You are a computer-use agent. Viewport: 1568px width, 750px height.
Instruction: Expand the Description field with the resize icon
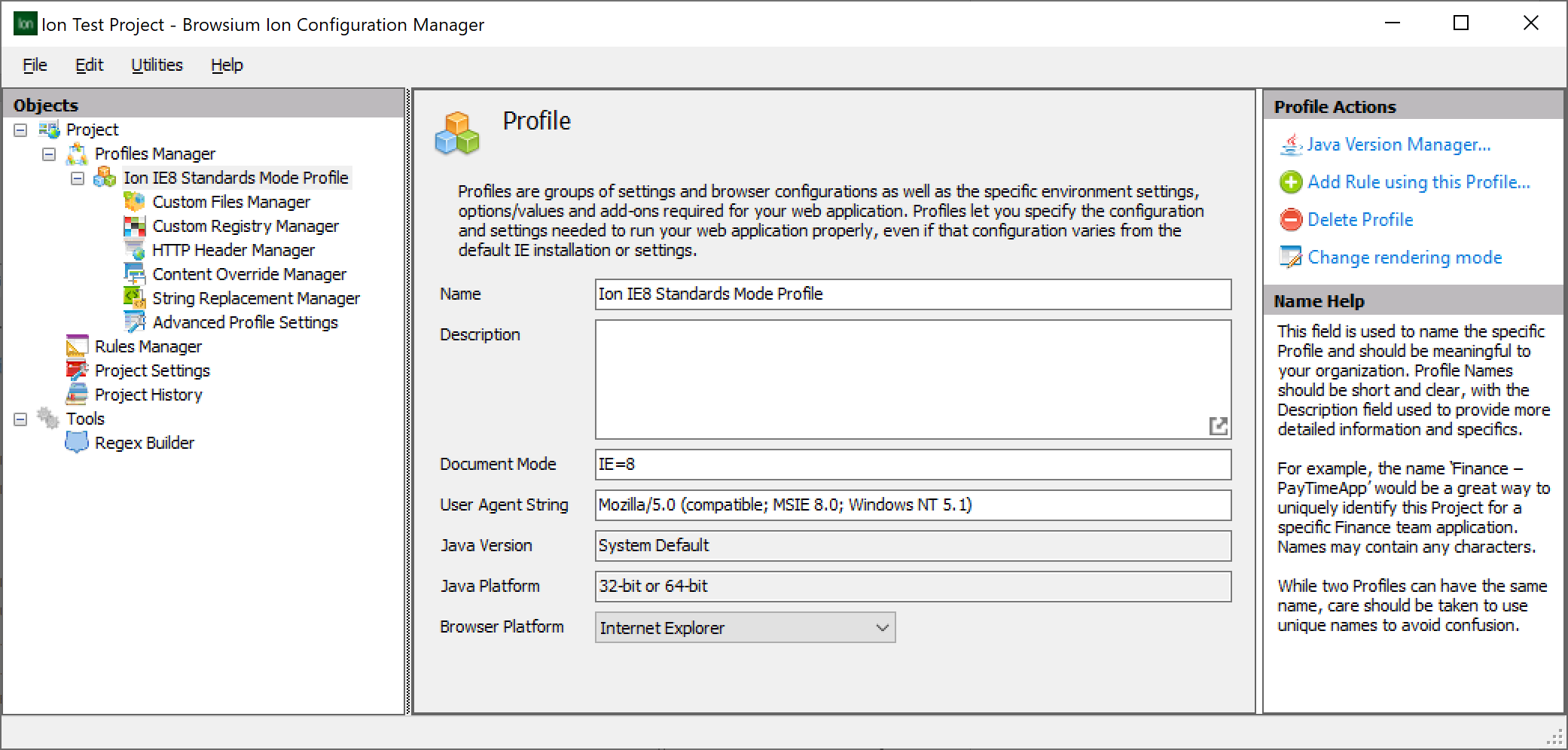[1219, 426]
